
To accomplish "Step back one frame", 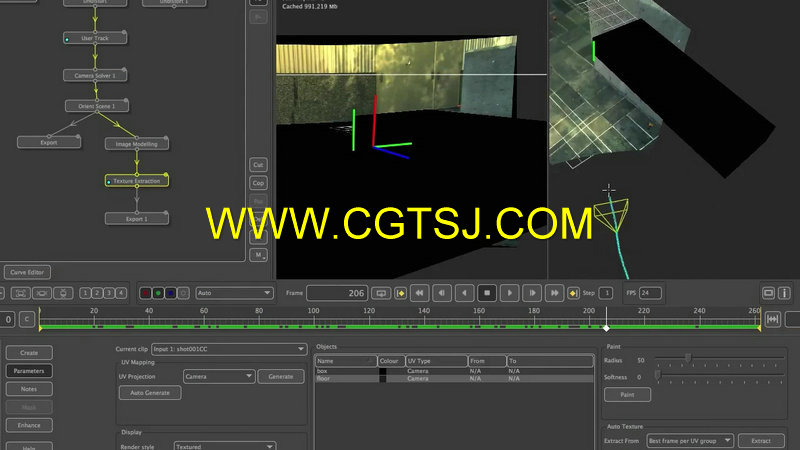I will (x=442, y=293).
